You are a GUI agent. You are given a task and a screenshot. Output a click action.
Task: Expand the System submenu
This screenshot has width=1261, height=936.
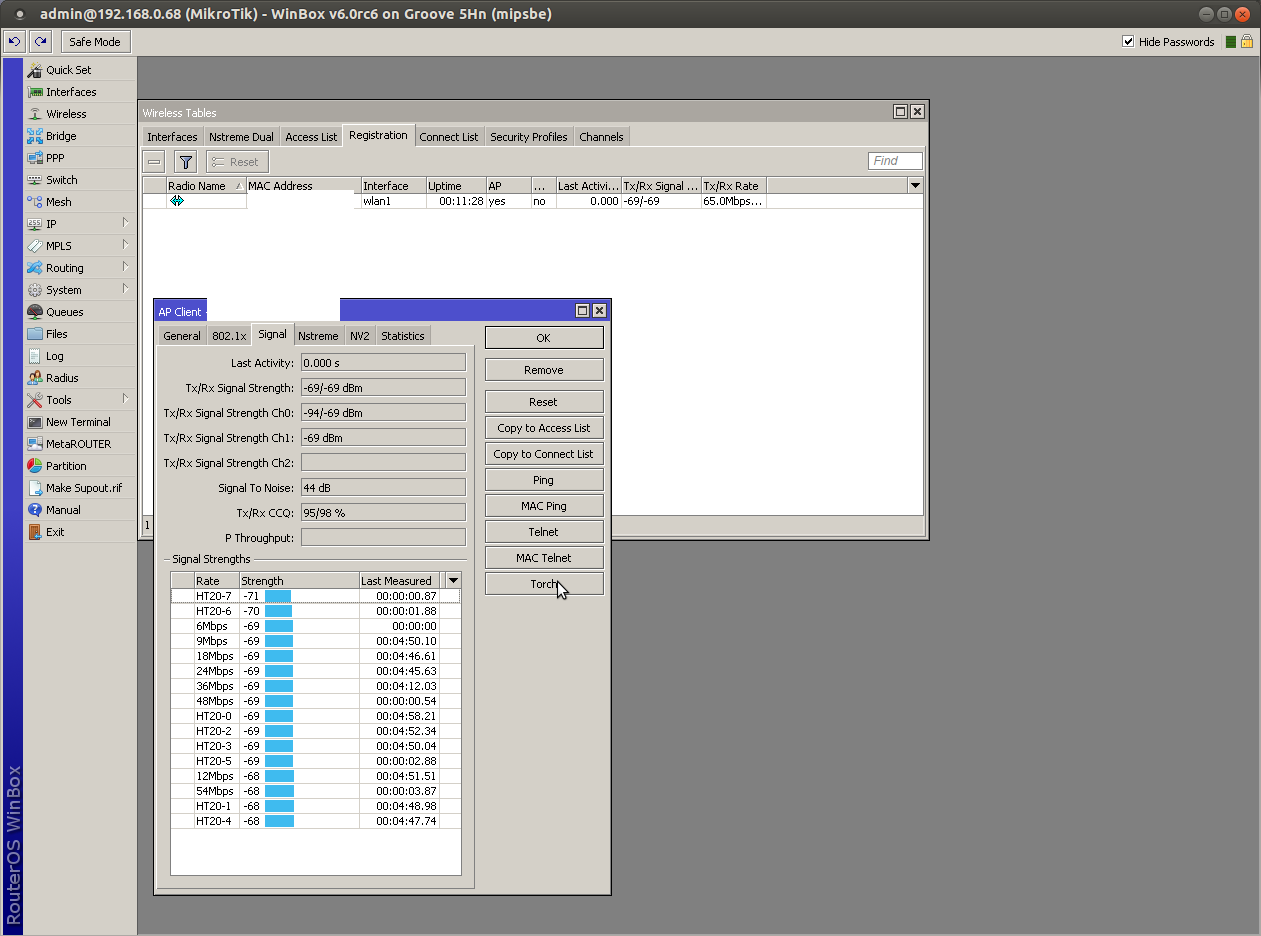coord(125,289)
